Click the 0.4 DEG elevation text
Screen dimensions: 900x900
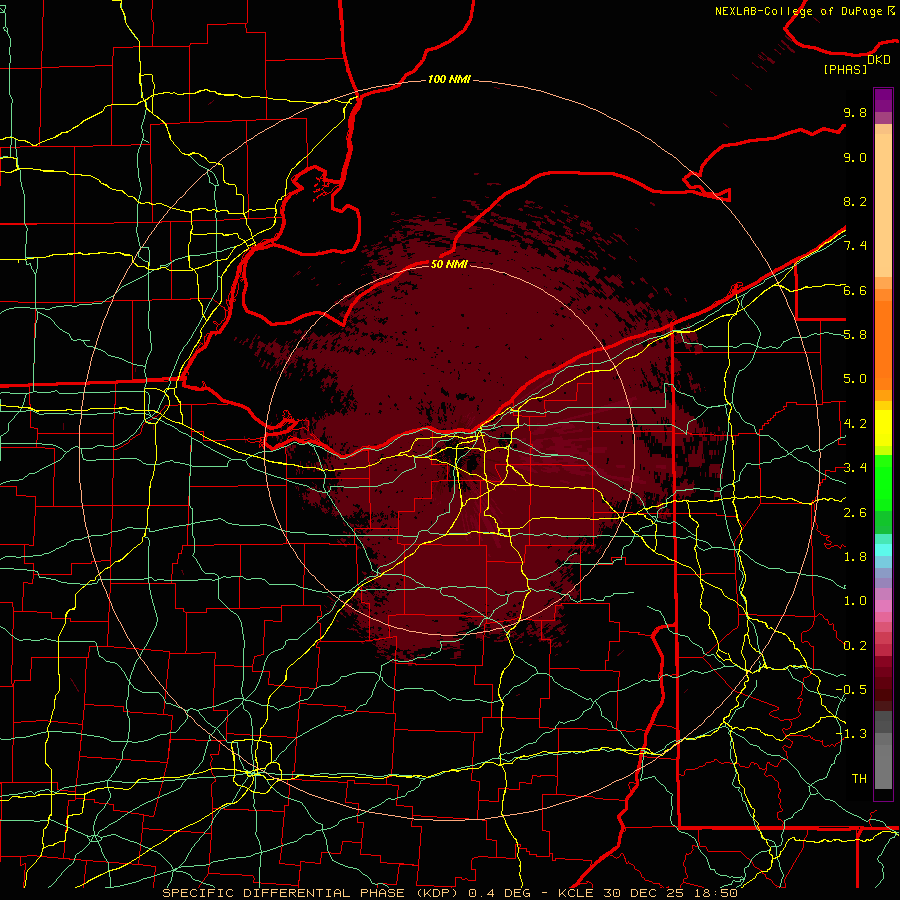pyautogui.click(x=501, y=893)
